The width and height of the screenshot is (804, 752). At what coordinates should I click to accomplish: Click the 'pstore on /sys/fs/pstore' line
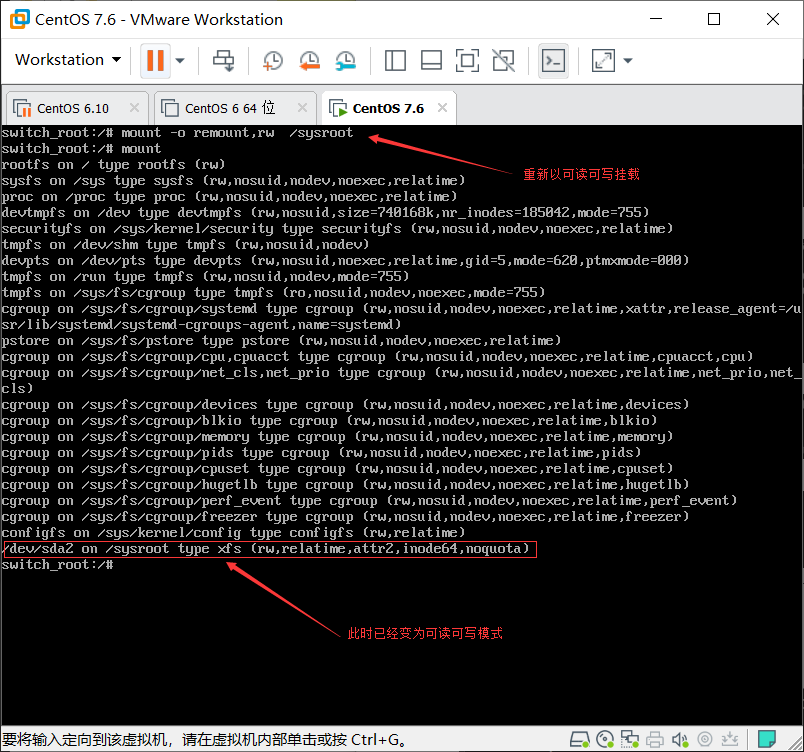pyautogui.click(x=282, y=341)
